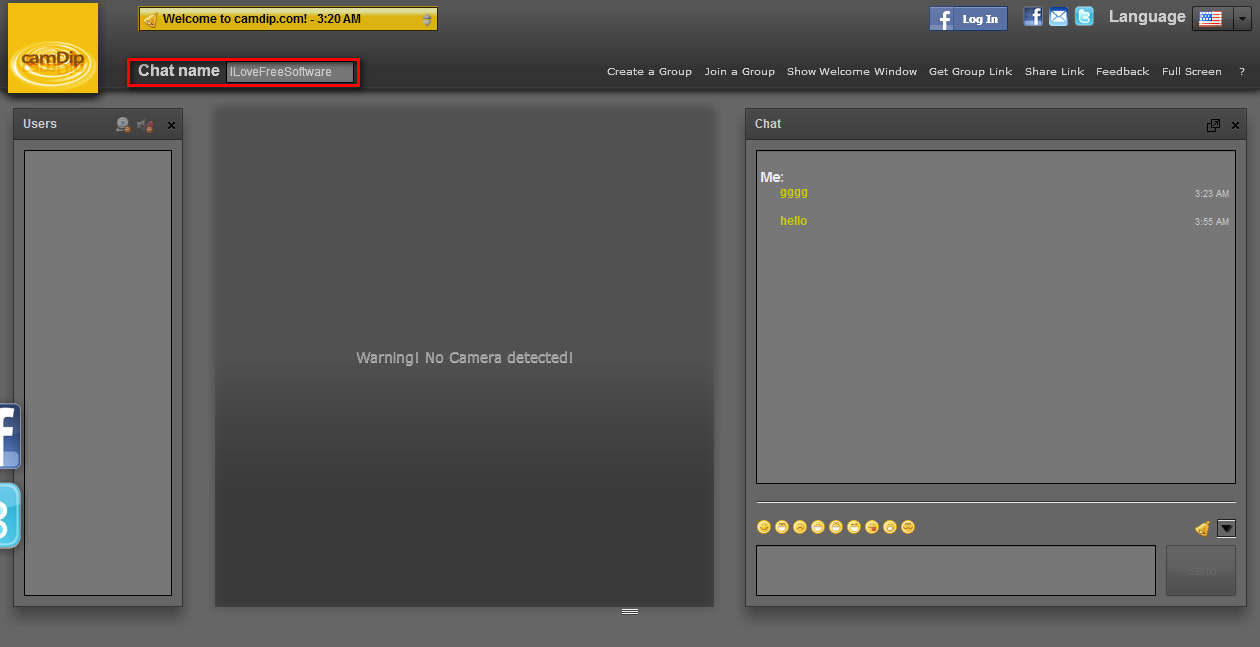The height and width of the screenshot is (647, 1260).
Task: Click the email envelope share icon
Action: (x=1058, y=17)
